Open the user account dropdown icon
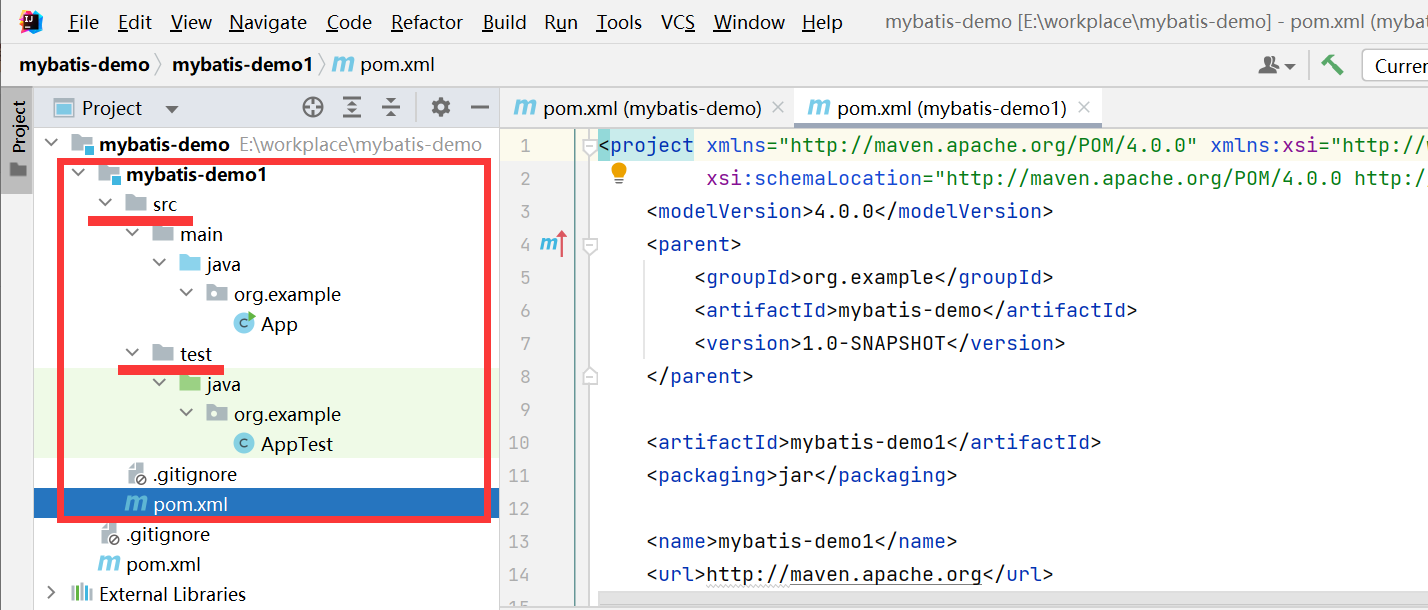The height and width of the screenshot is (610, 1428). point(1277,65)
